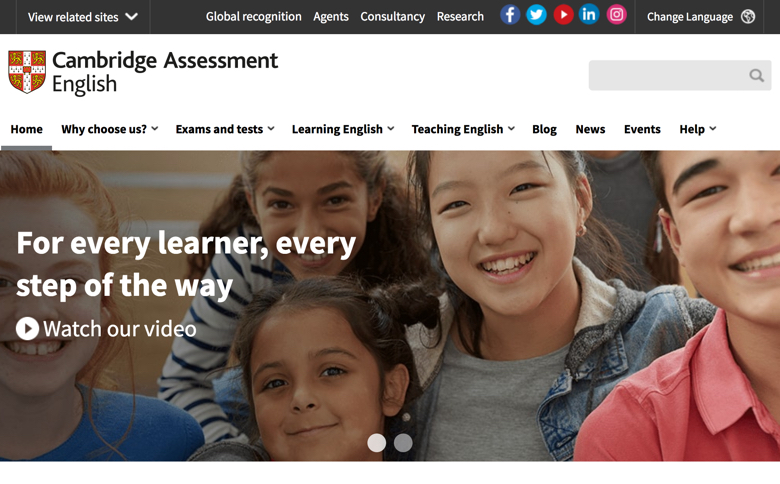This screenshot has width=780, height=484.
Task: Open the YouTube social icon
Action: click(x=563, y=15)
